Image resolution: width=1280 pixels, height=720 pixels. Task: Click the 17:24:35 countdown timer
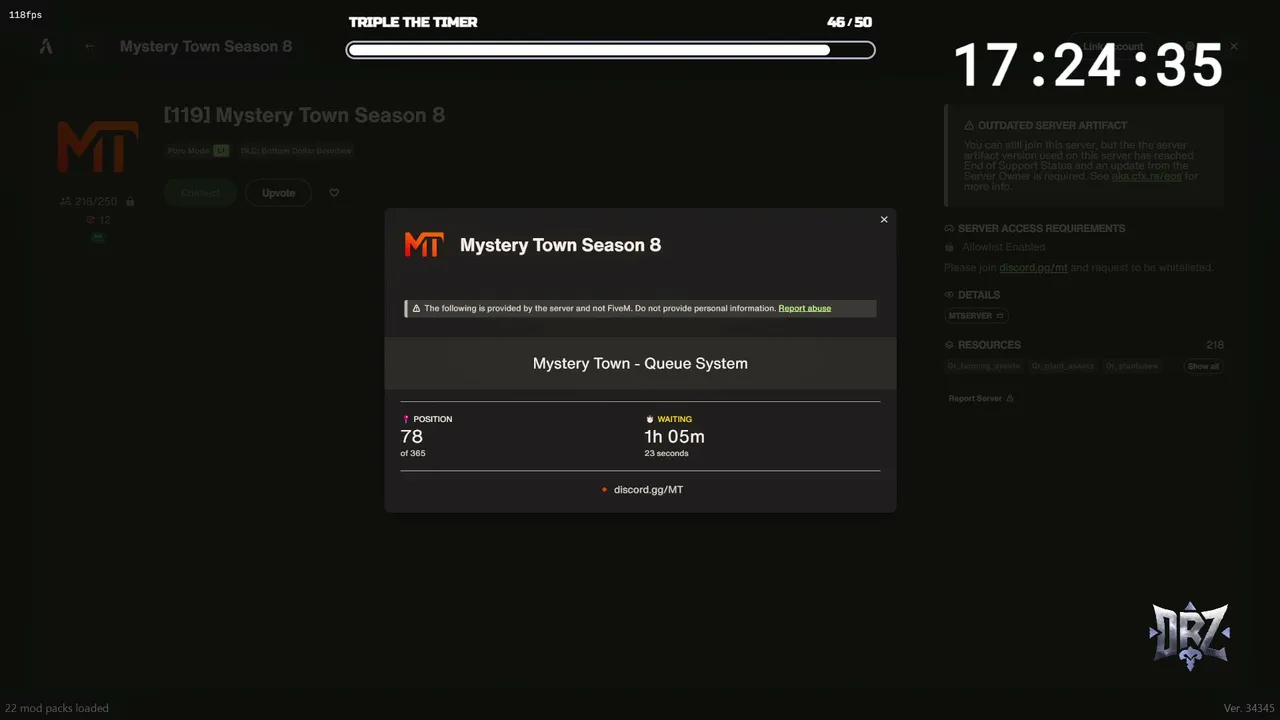click(1089, 66)
